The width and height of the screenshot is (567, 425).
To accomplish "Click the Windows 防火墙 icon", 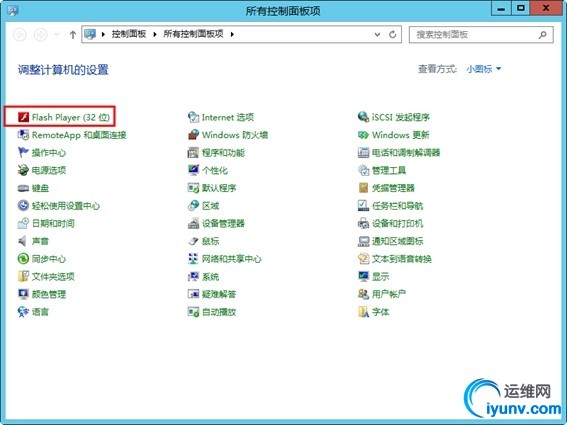I will [x=193, y=135].
